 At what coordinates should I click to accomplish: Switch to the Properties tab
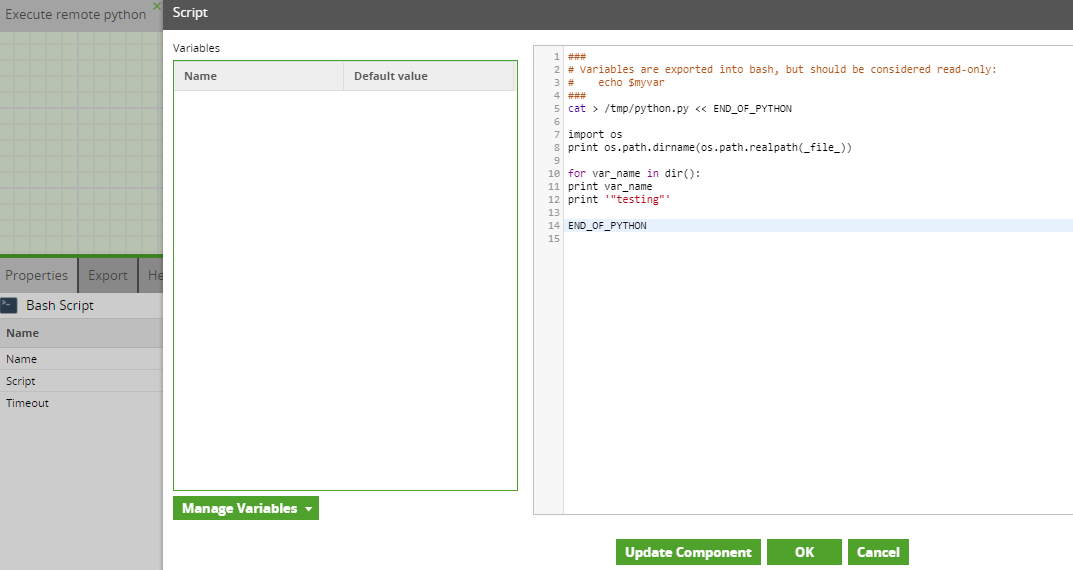(x=38, y=275)
